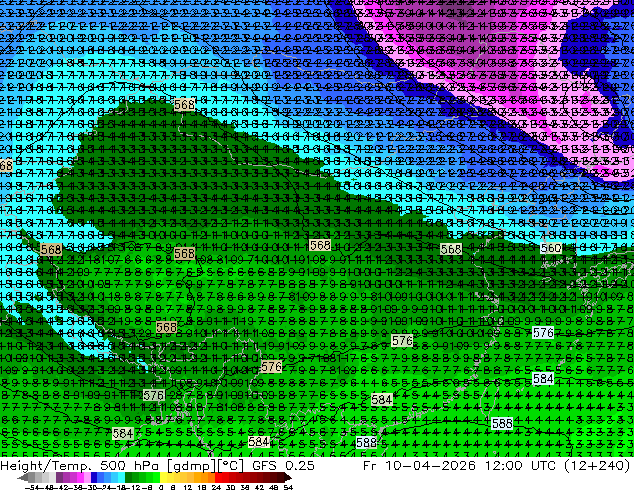
Task: Click the '24' legend scale value
Action: pos(216,487)
